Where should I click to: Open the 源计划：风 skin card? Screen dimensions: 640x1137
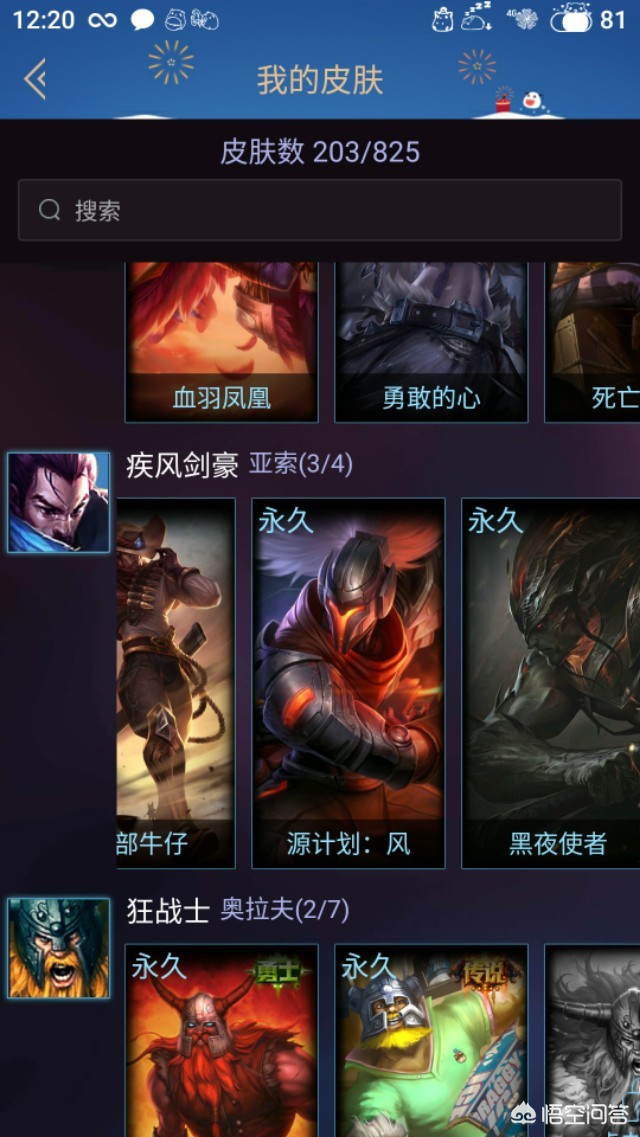tap(348, 682)
